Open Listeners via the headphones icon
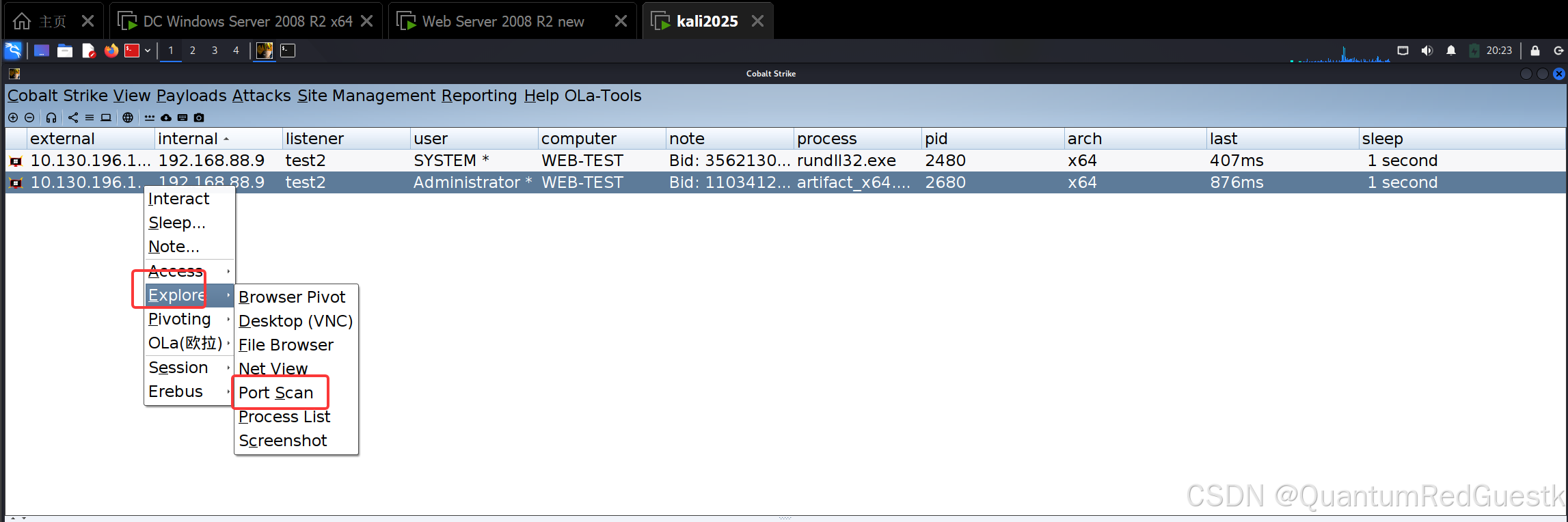The image size is (1568, 522). [51, 118]
